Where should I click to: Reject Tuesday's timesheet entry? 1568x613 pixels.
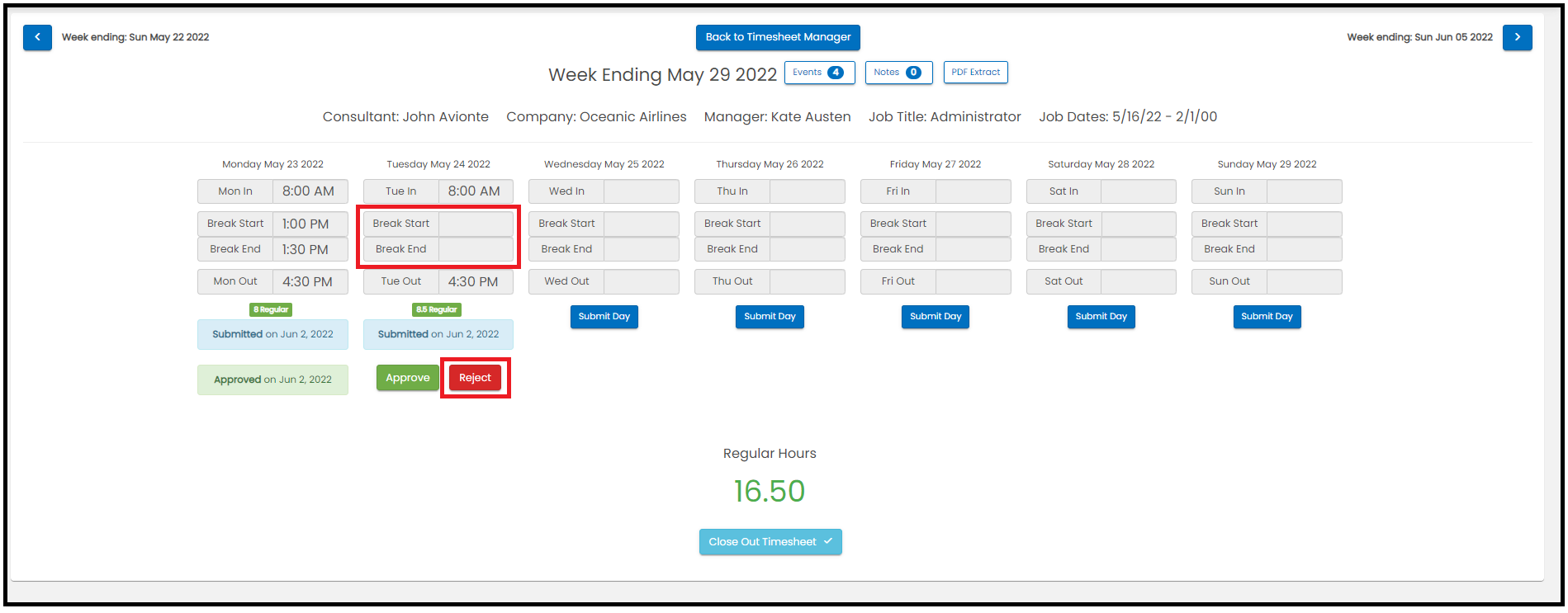point(475,378)
